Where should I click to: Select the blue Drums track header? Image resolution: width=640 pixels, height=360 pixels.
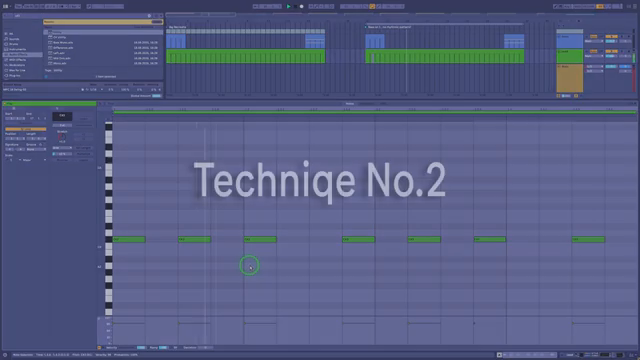[x=570, y=42]
